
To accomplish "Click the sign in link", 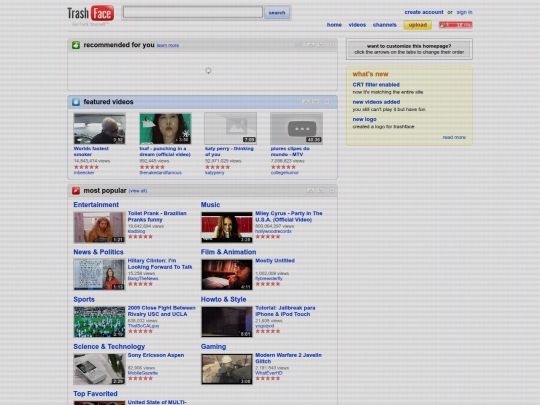I will pyautogui.click(x=464, y=12).
